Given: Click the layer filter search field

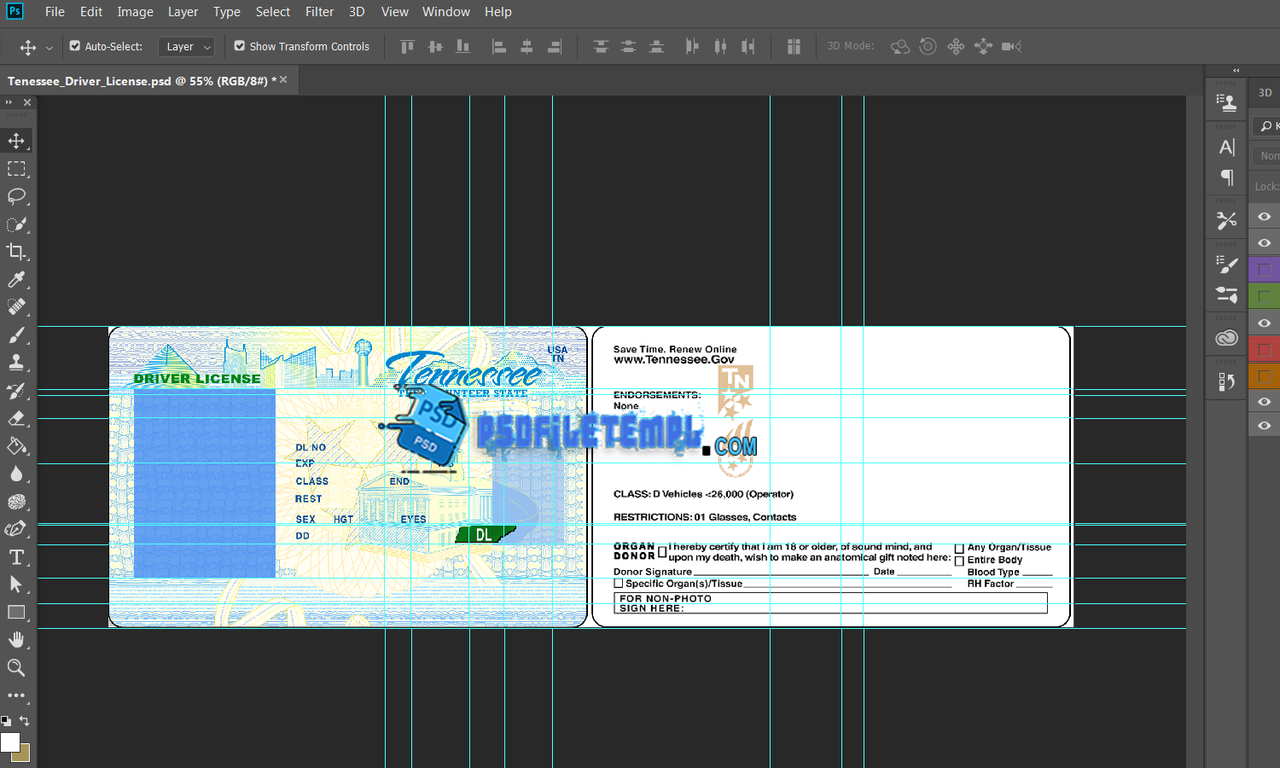Looking at the screenshot, I should [1267, 126].
